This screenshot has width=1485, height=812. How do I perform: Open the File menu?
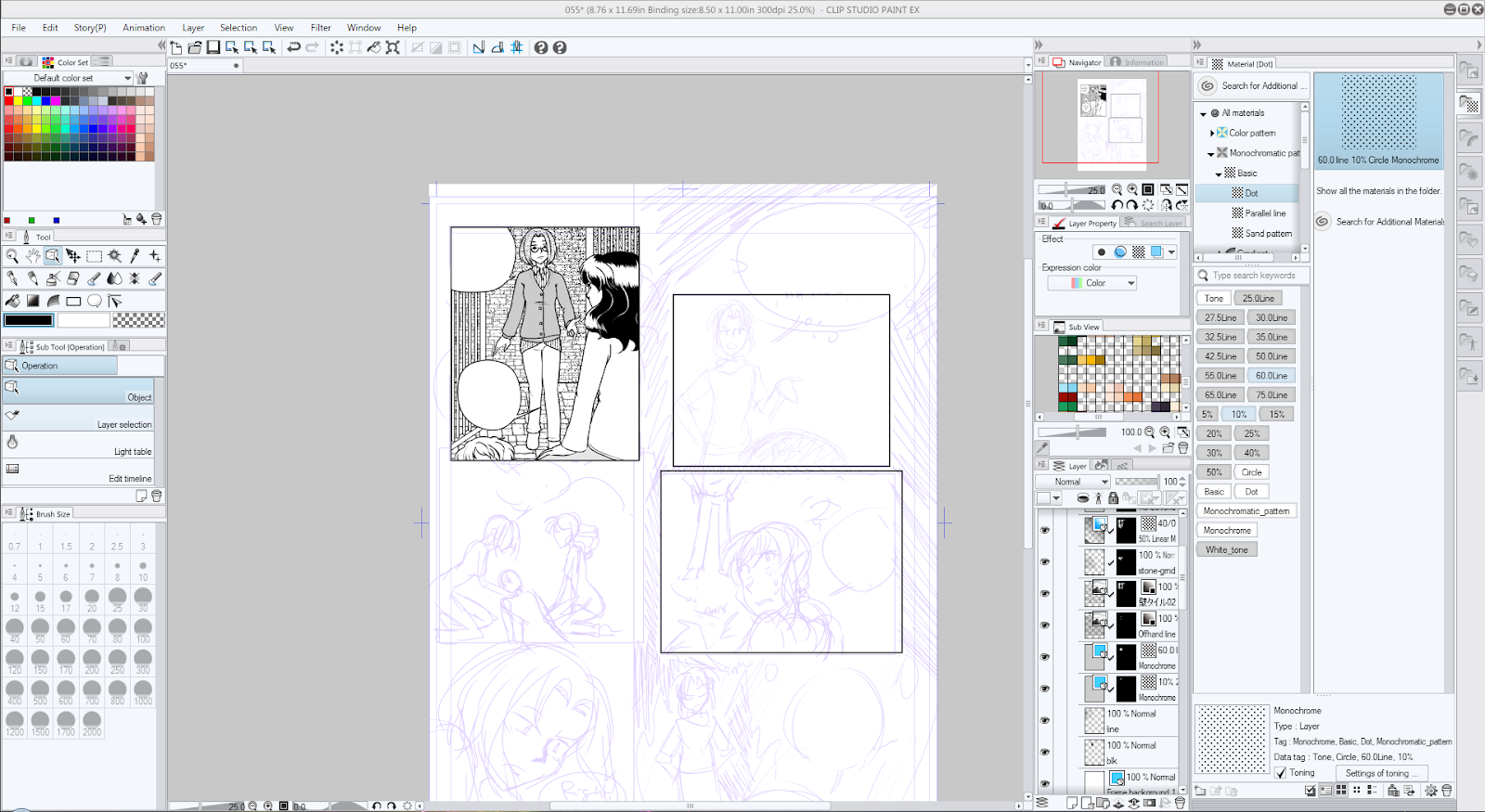click(19, 28)
